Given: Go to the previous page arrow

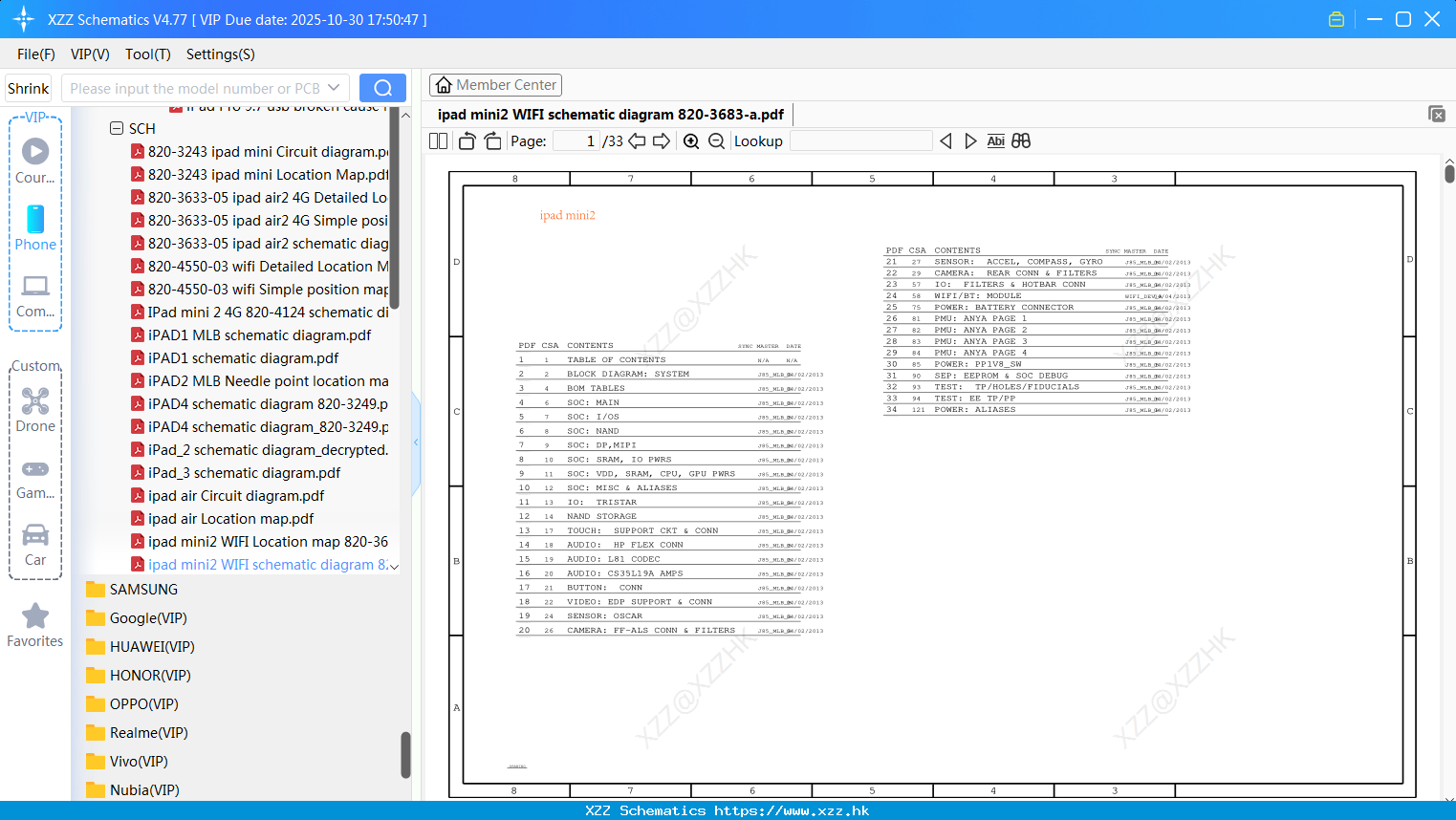Looking at the screenshot, I should (637, 141).
